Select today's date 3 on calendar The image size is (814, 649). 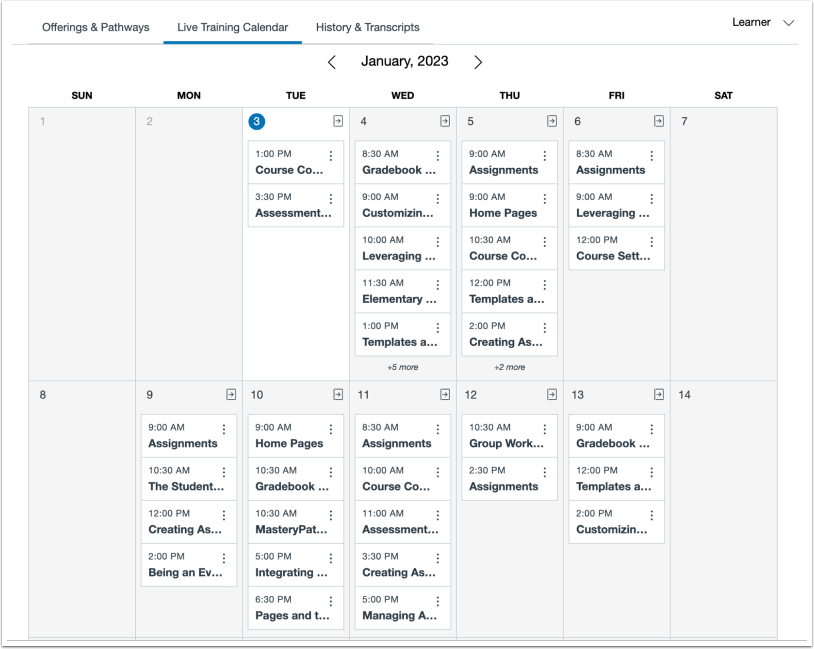[257, 121]
